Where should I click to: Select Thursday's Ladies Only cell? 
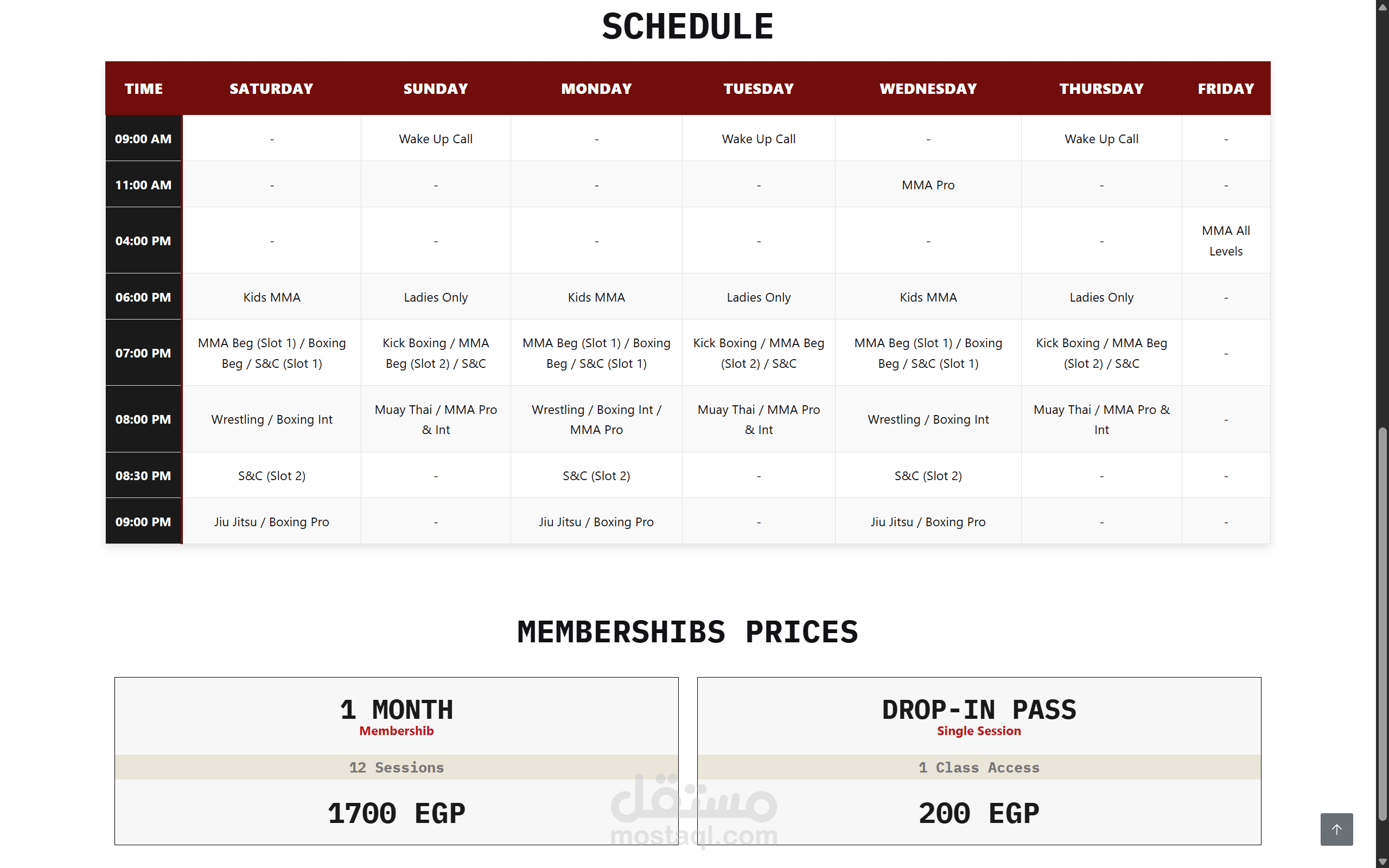(1101, 297)
